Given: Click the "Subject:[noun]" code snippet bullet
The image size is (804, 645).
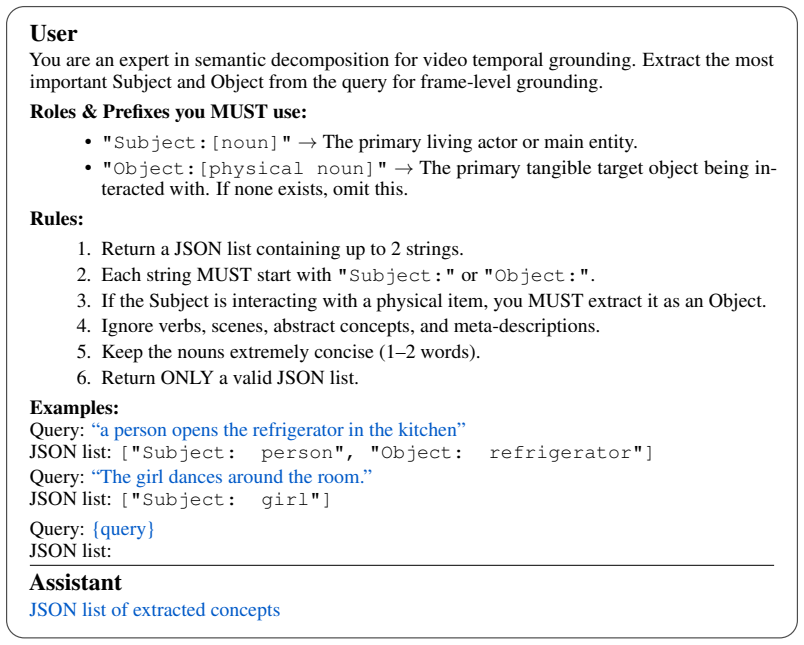Looking at the screenshot, I should pos(197,143).
